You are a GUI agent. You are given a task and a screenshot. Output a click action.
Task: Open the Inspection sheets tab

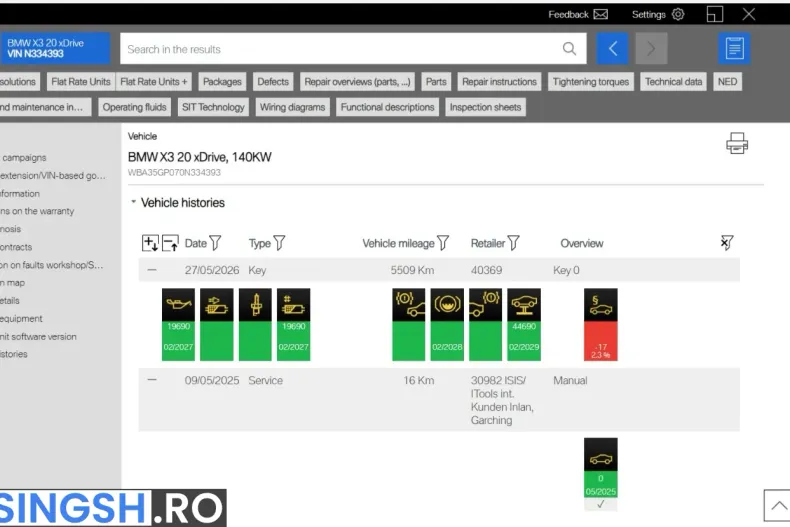tap(485, 107)
